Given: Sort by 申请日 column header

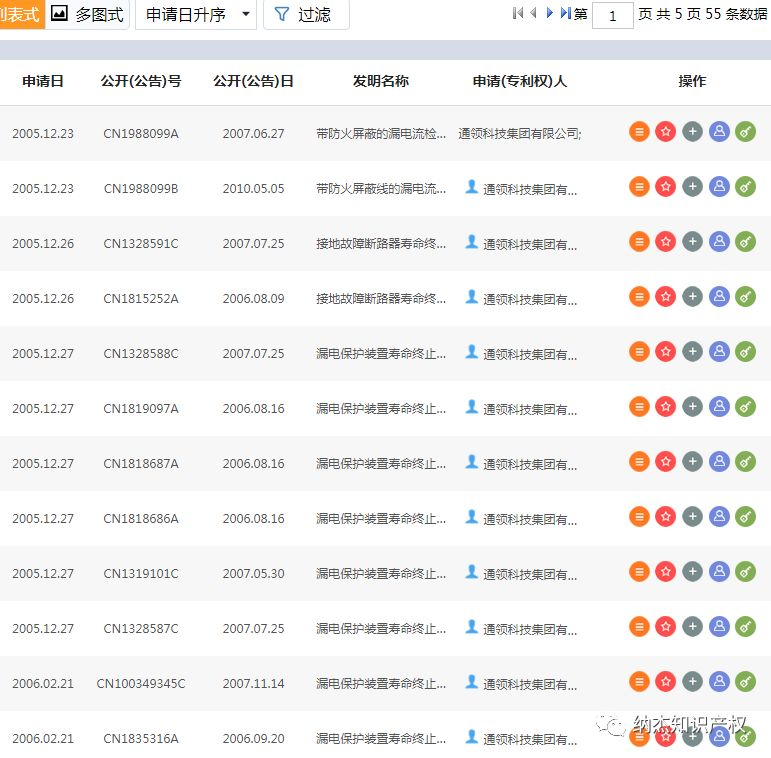Looking at the screenshot, I should [43, 81].
